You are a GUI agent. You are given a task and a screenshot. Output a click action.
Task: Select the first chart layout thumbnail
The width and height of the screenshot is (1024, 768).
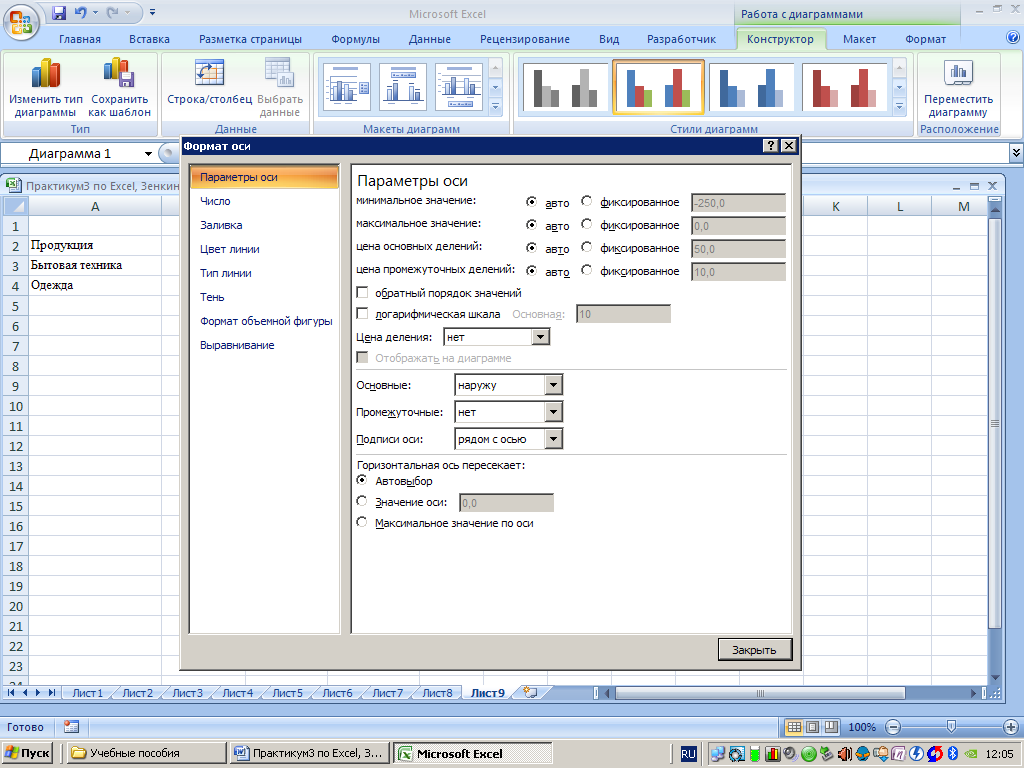point(347,87)
